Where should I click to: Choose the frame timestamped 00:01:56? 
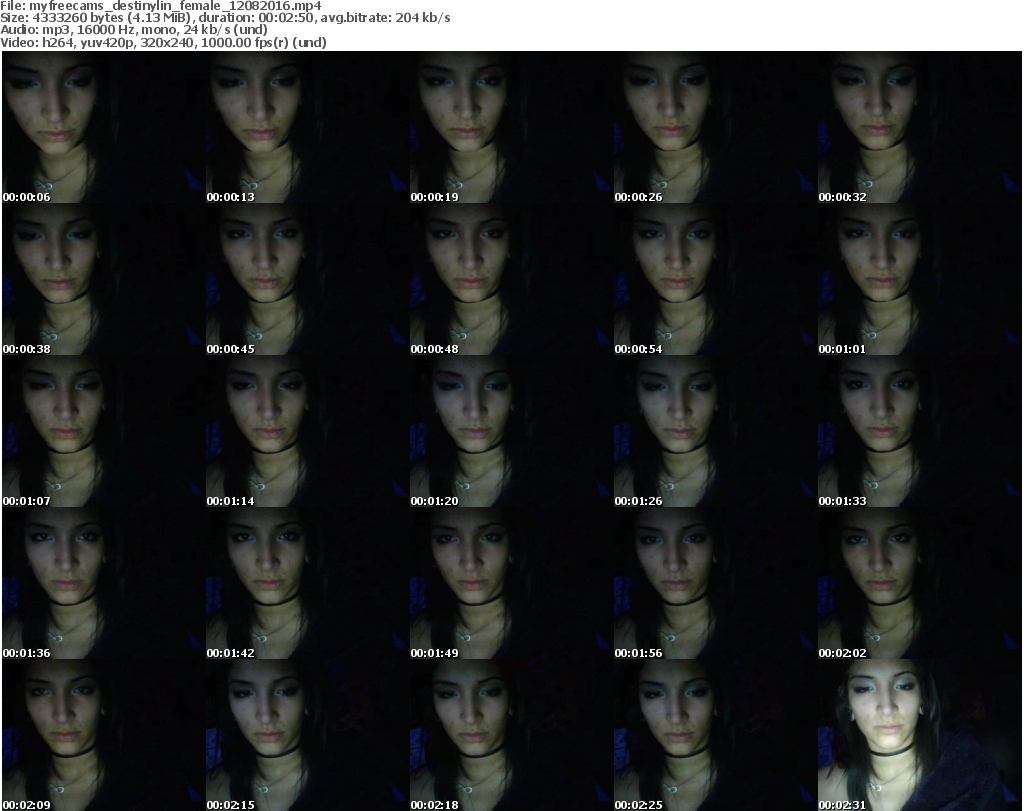716,584
